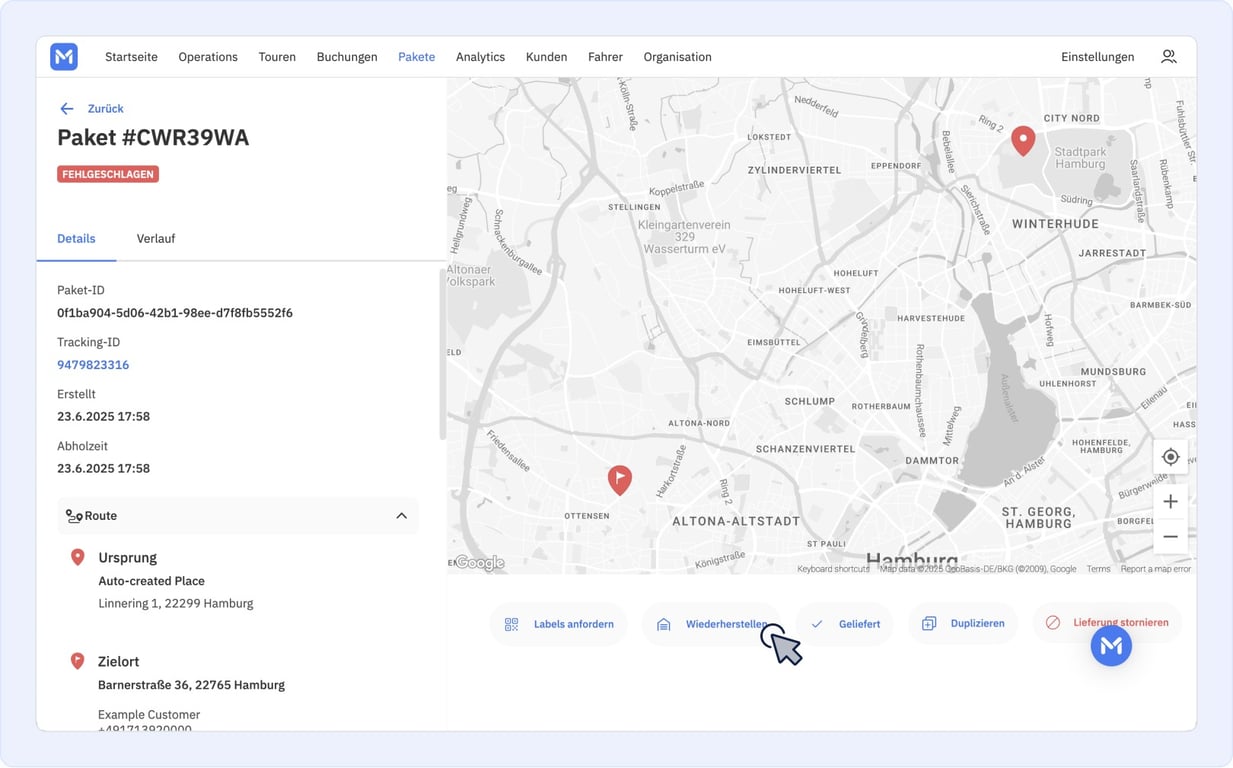Click the details panel scrollbar
The width and height of the screenshot is (1233, 768).
442,353
